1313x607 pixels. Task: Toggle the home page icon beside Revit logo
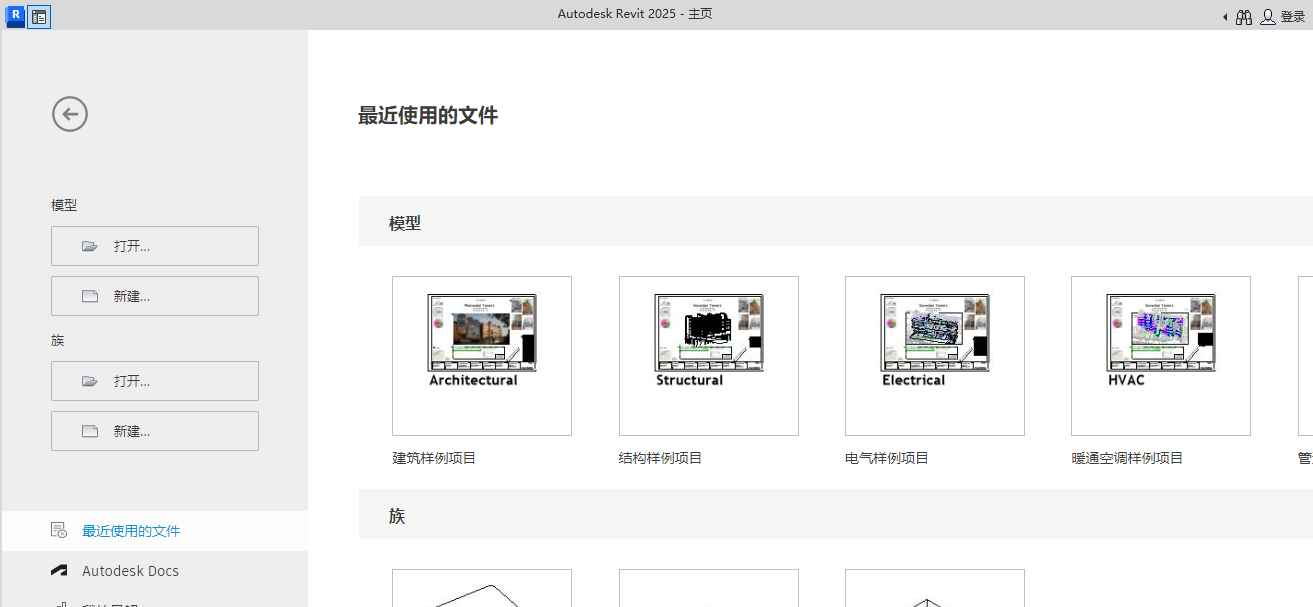39,17
